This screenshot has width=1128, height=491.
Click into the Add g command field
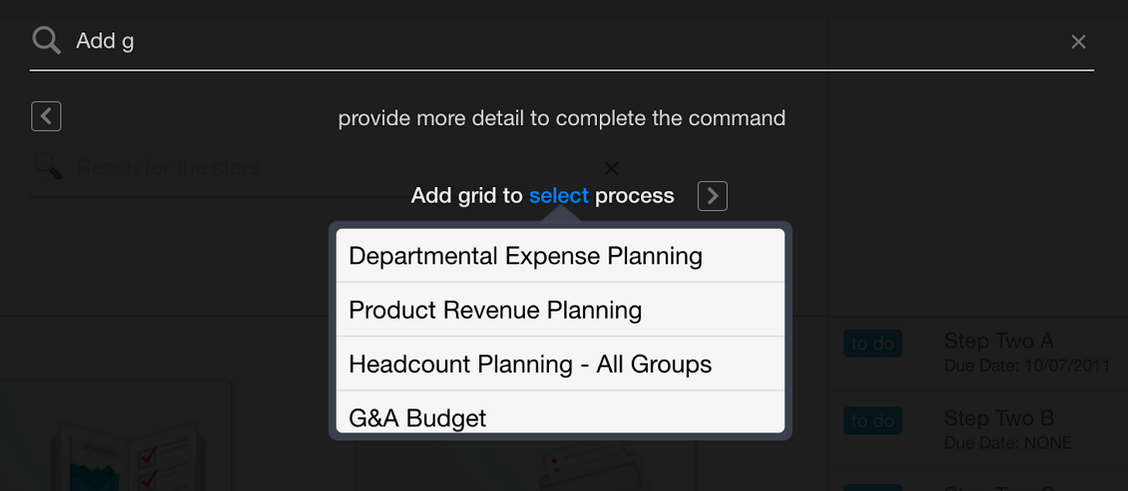561,41
